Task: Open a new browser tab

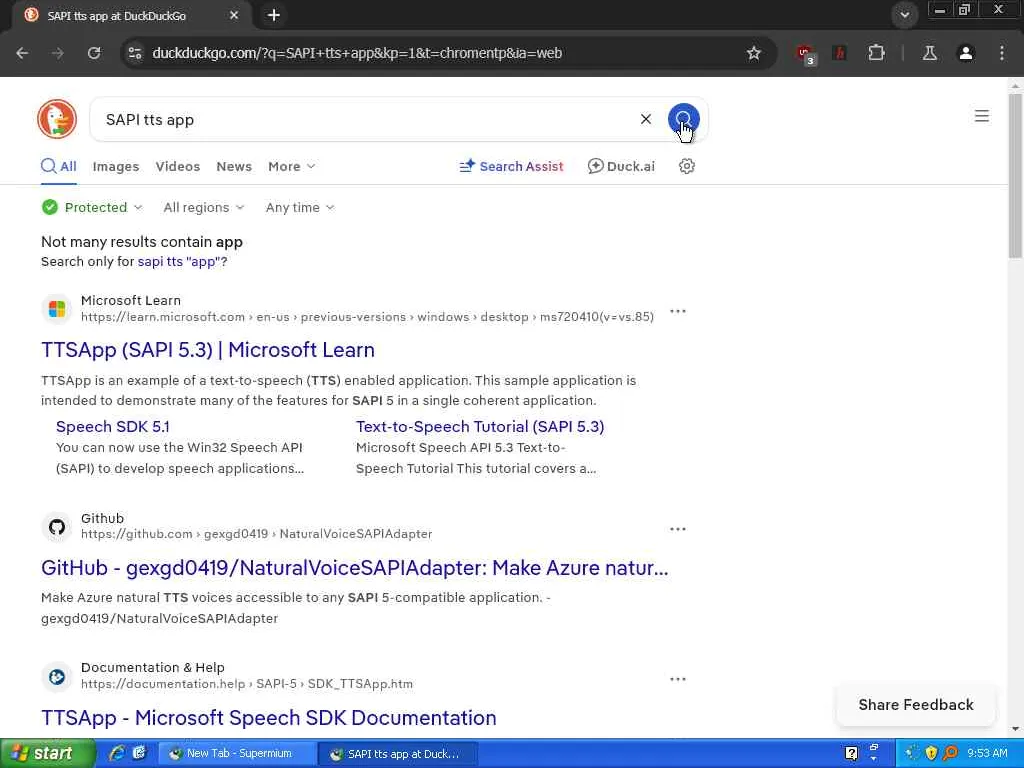Action: 274,15
